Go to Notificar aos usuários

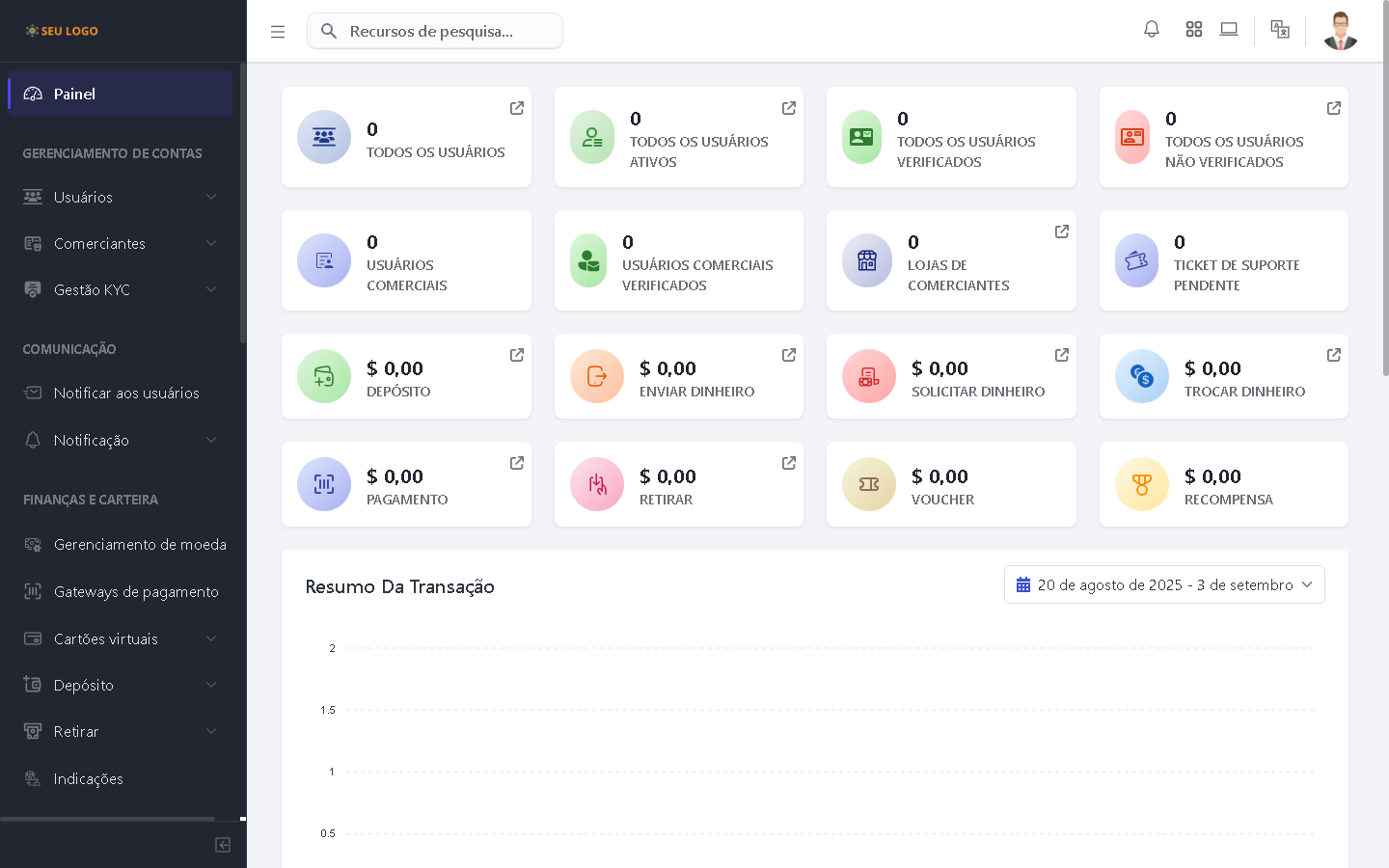[x=125, y=393]
